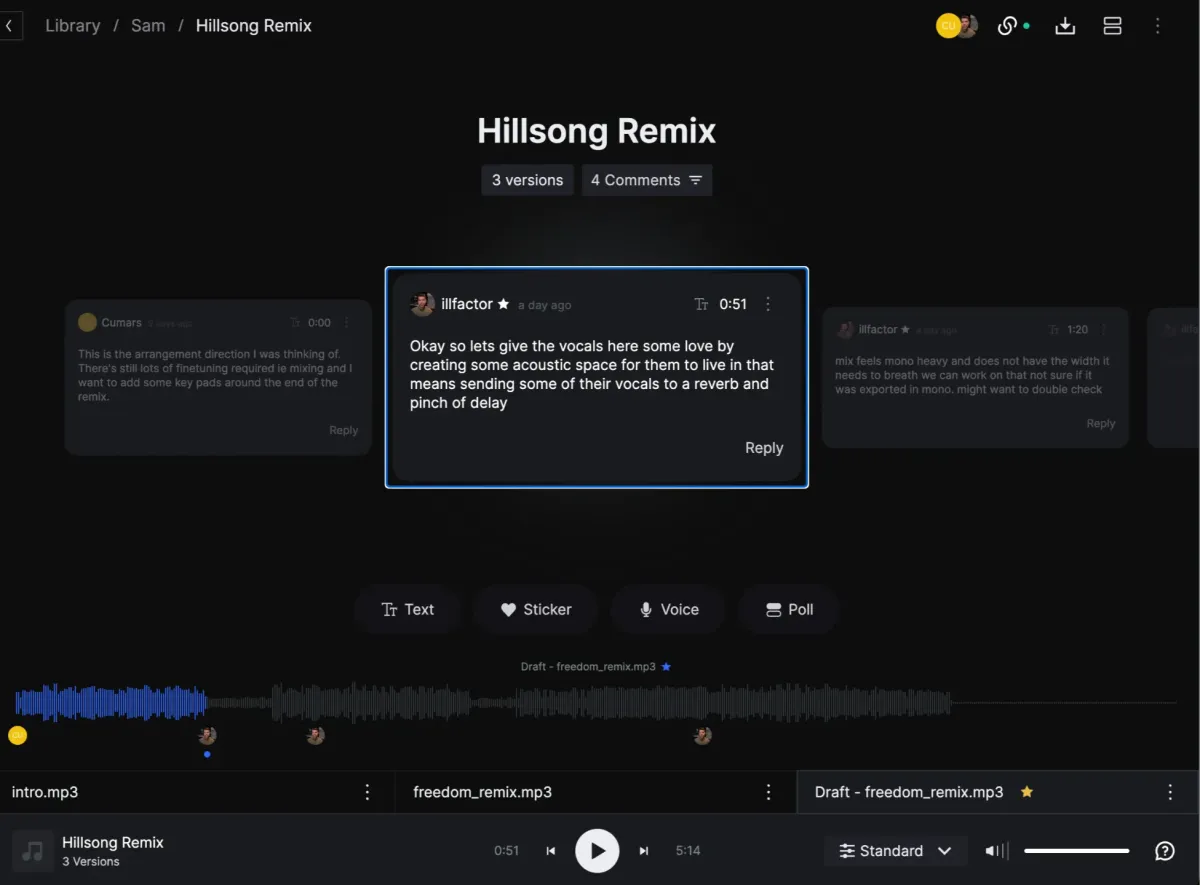Click the yellow CU marker under the waveform start
The image size is (1200, 885).
(x=17, y=735)
